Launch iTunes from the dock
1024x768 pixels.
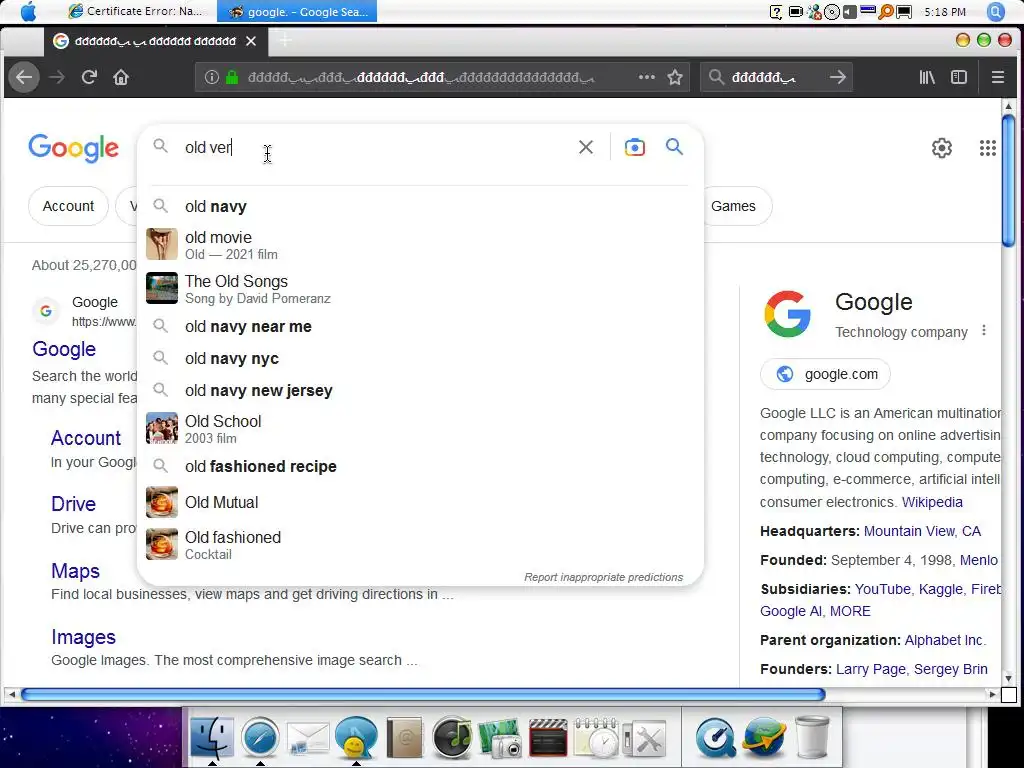coord(452,738)
